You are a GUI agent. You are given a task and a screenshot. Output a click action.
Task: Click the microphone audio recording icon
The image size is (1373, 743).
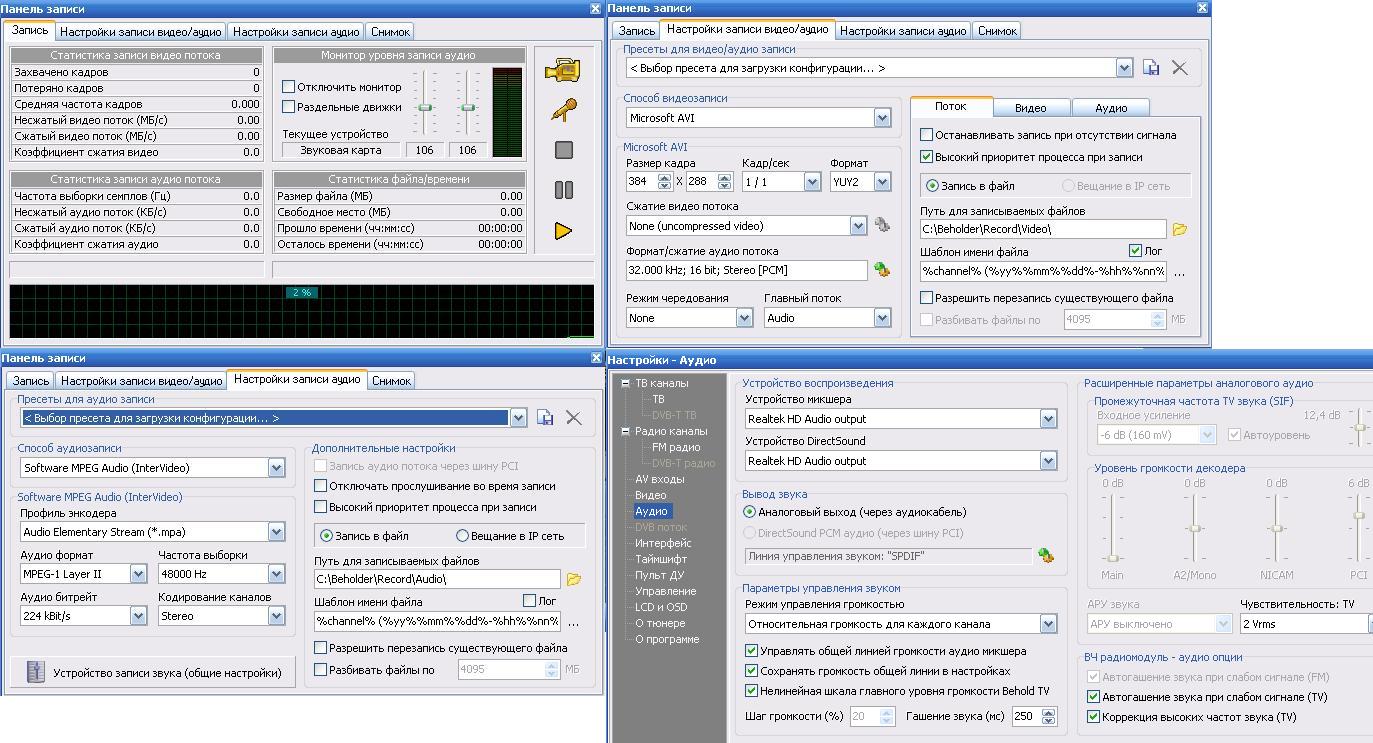tap(563, 109)
